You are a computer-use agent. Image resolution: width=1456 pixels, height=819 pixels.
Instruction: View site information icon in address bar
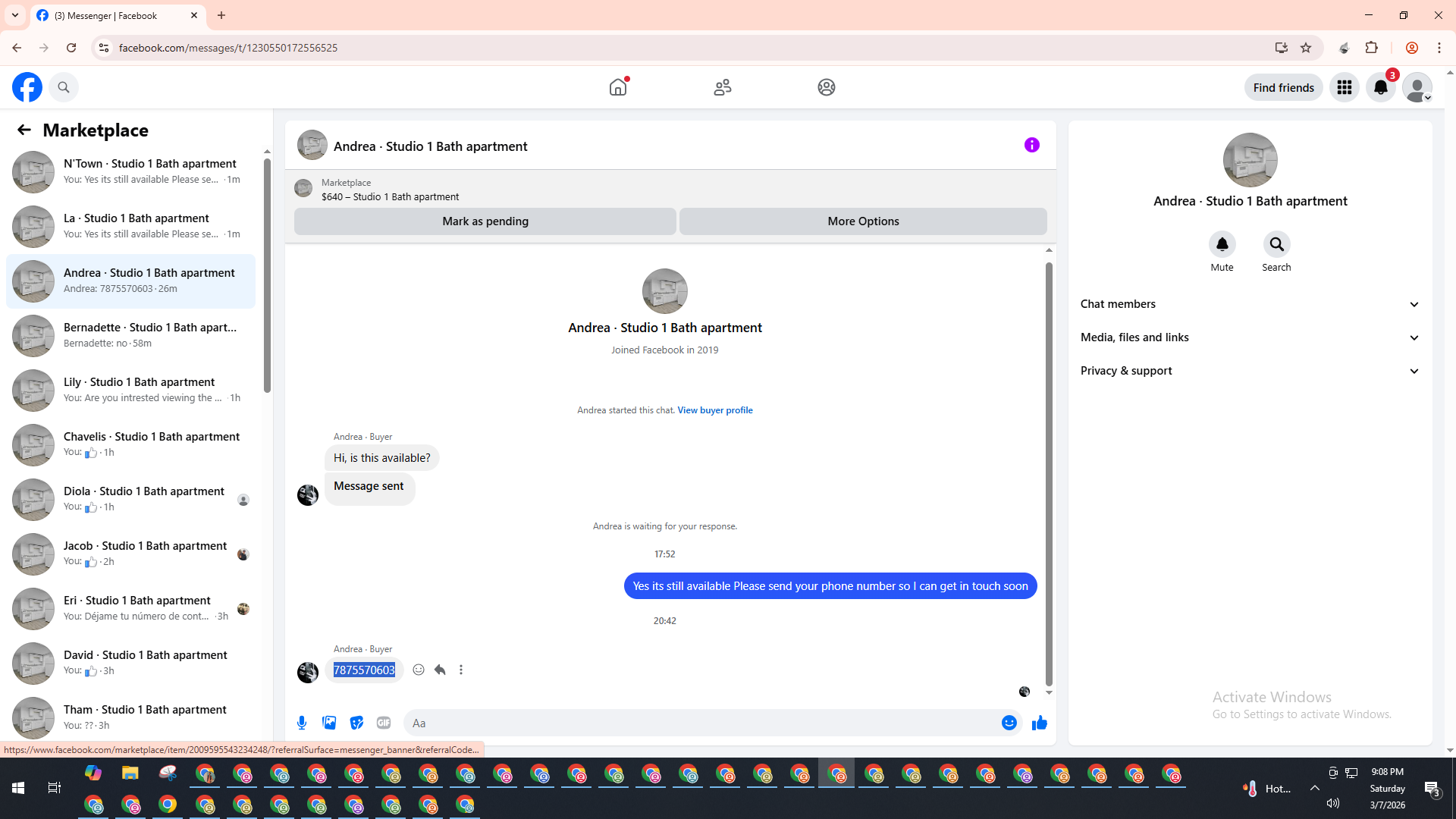(104, 48)
